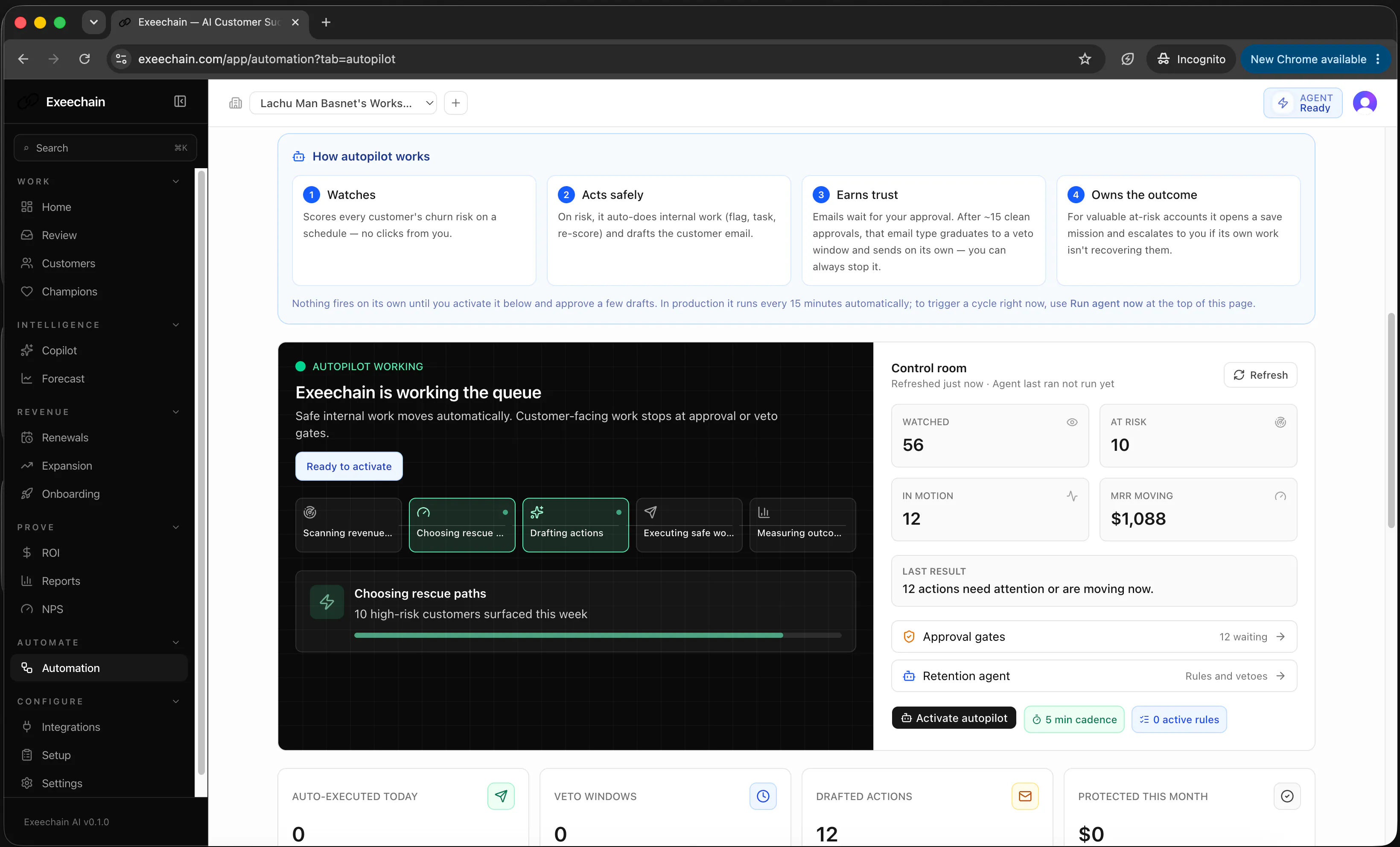
Task: Open NPS in the sidebar
Action: [x=99, y=609]
